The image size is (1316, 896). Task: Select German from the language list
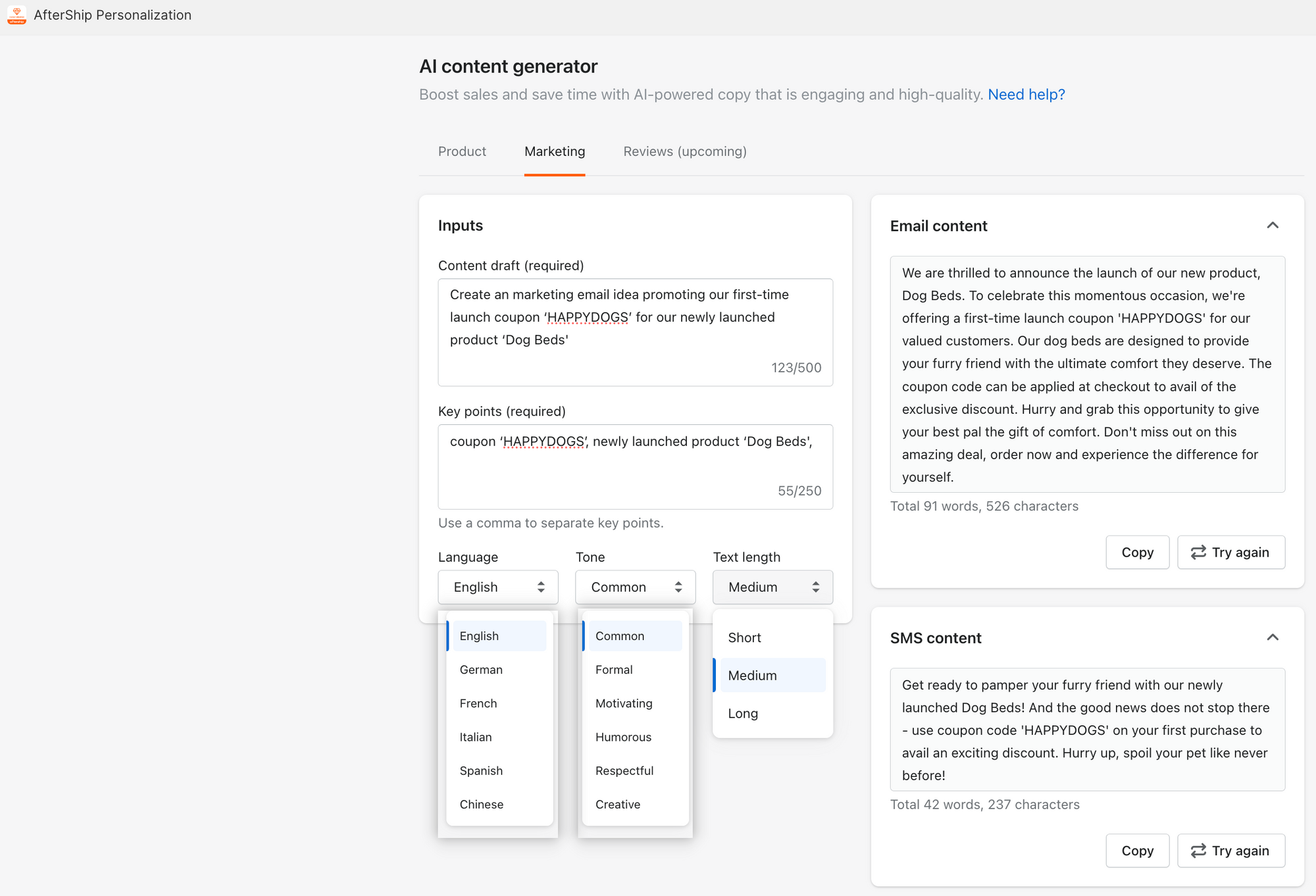(x=481, y=670)
